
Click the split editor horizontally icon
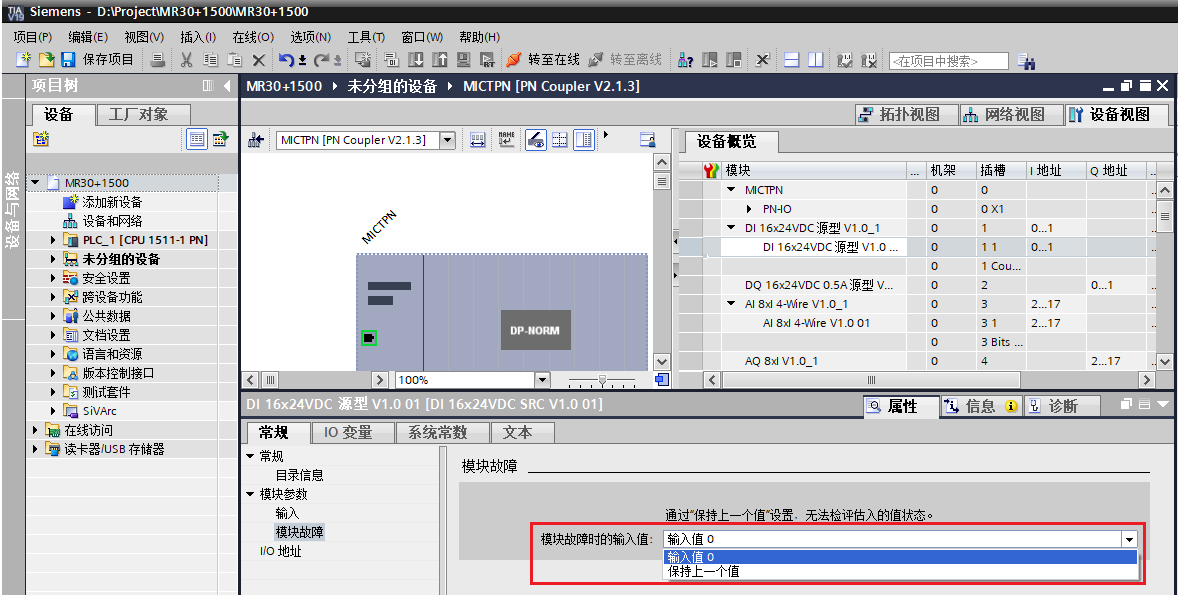(x=792, y=60)
